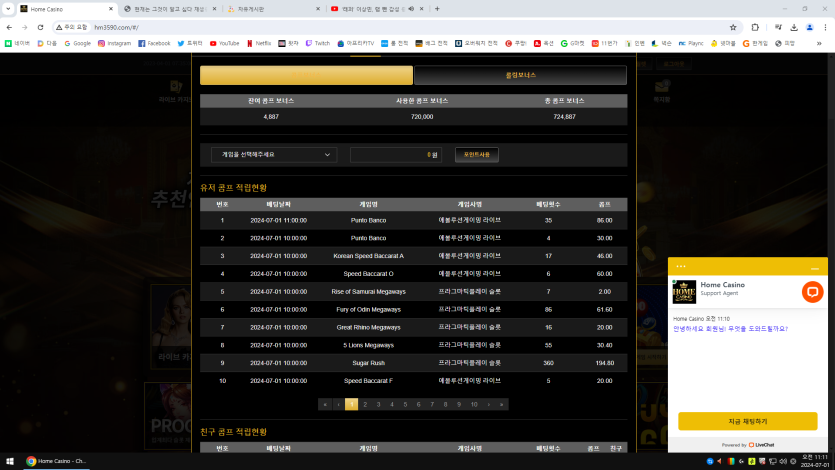Click the address bar URL hm3590.com

point(116,27)
